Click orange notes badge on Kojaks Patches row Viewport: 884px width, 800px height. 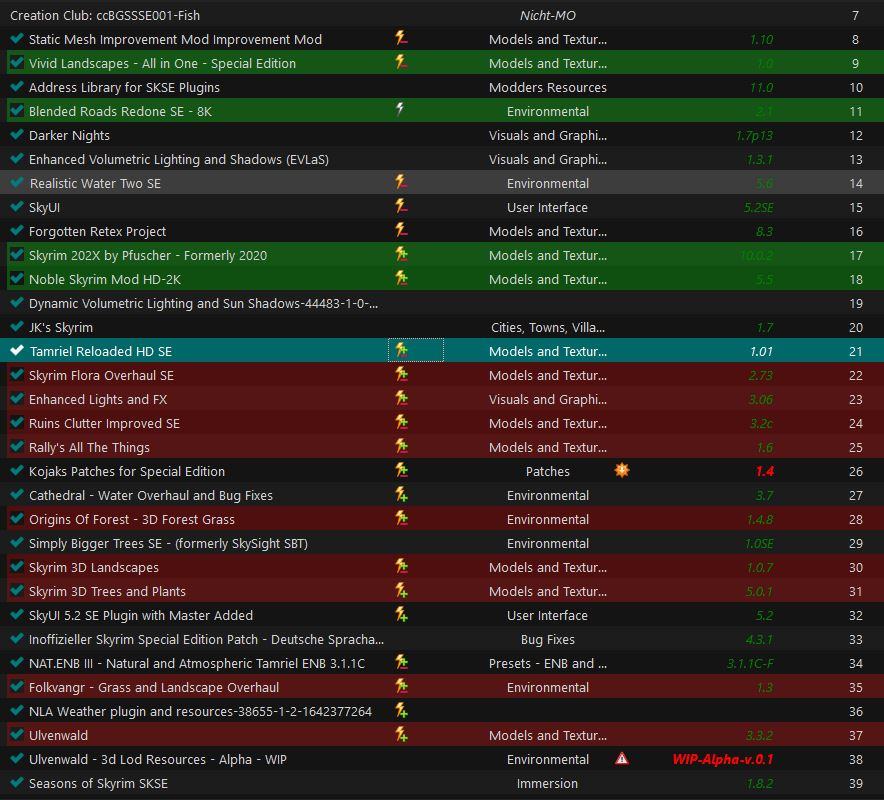[622, 470]
